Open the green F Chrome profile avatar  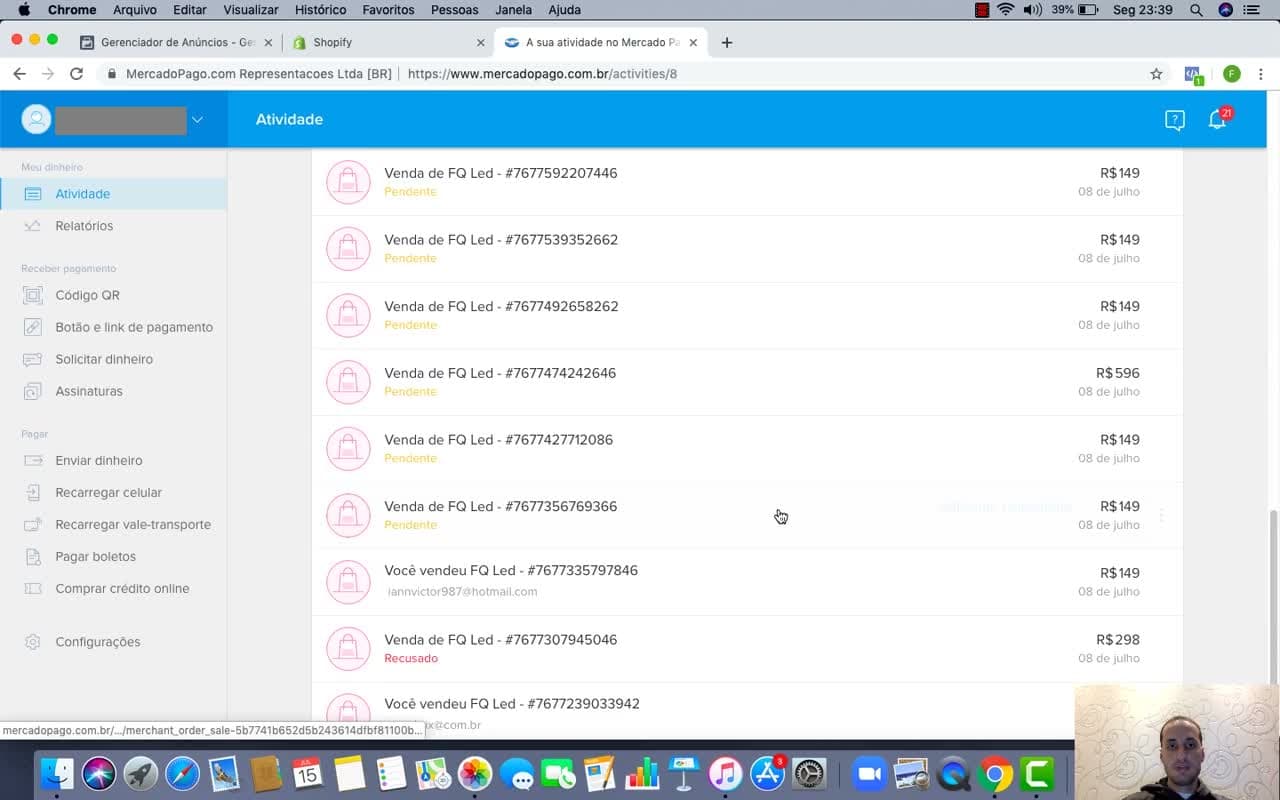pos(1232,74)
